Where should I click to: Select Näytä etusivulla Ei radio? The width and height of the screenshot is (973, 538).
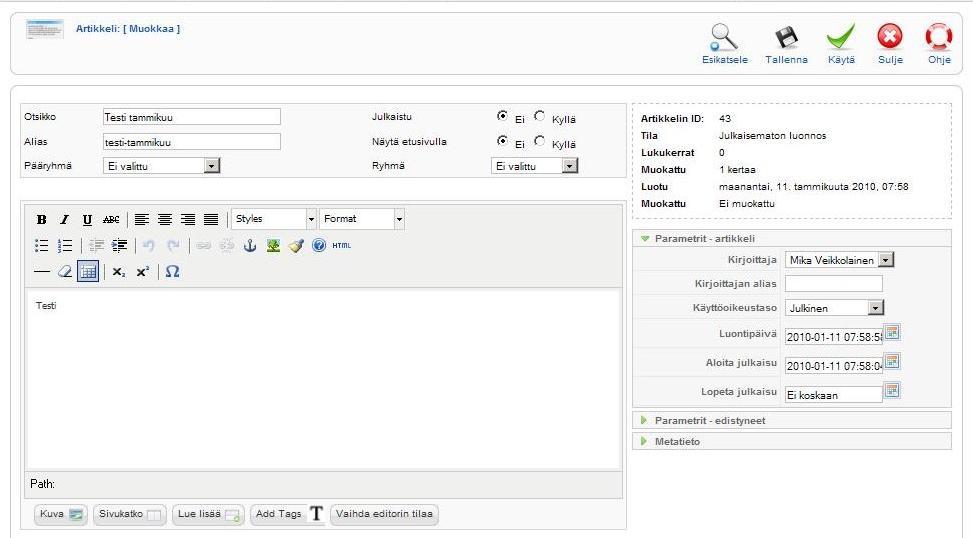point(502,141)
